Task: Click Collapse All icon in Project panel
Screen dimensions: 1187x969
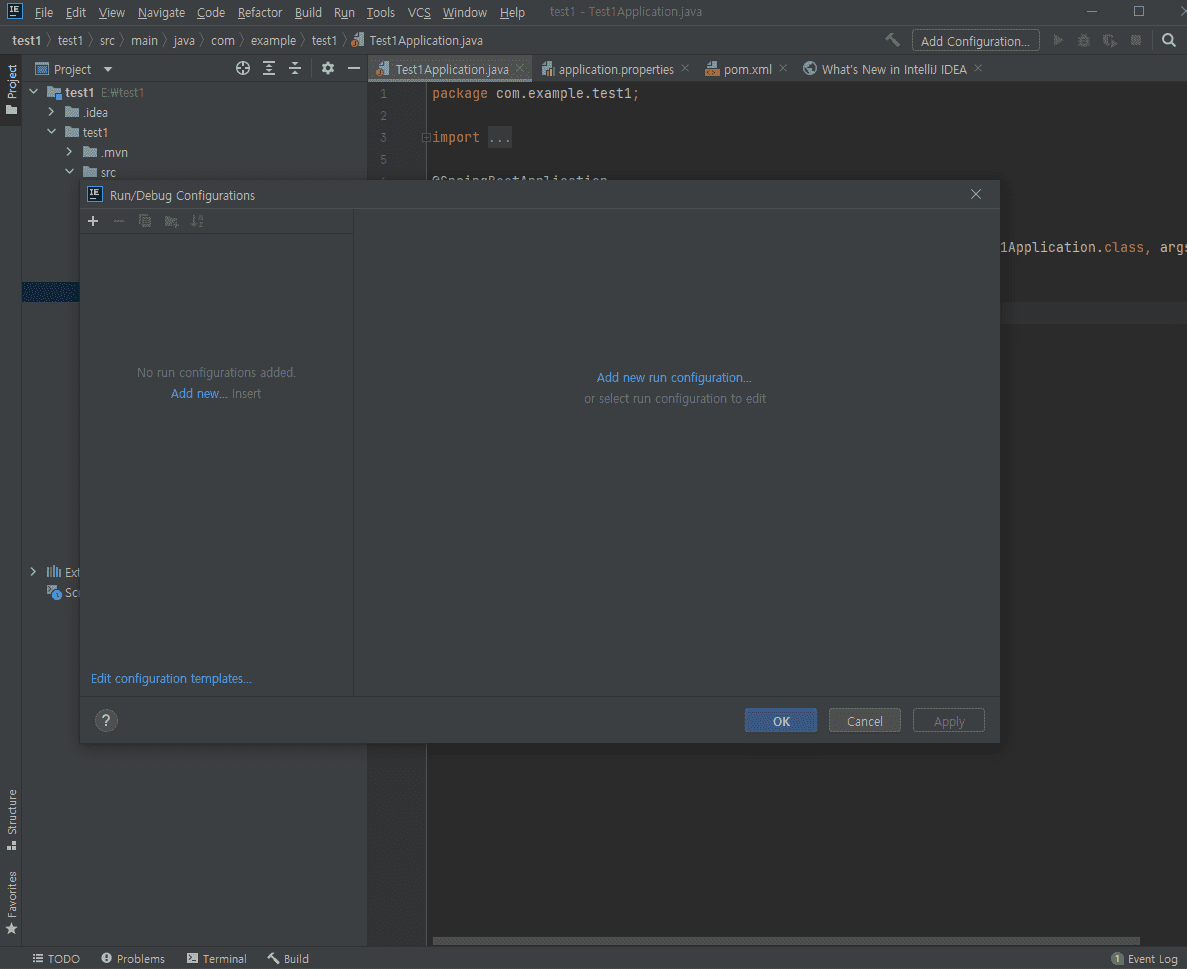Action: [295, 69]
